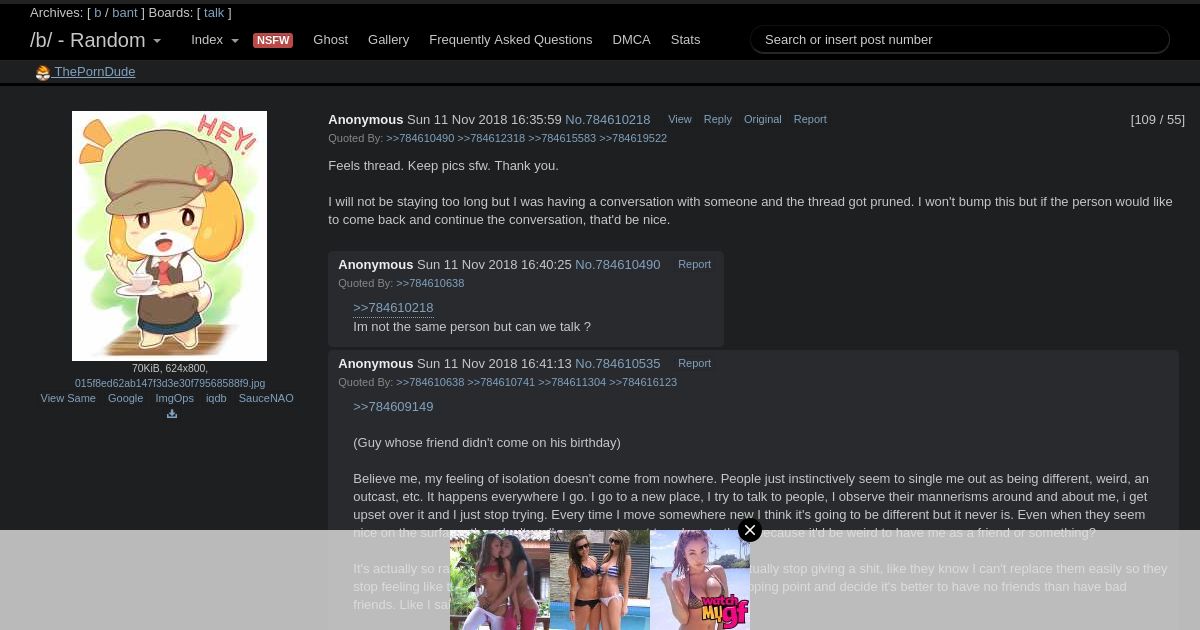
Task: Search the image with ImgOps
Action: [x=174, y=398]
